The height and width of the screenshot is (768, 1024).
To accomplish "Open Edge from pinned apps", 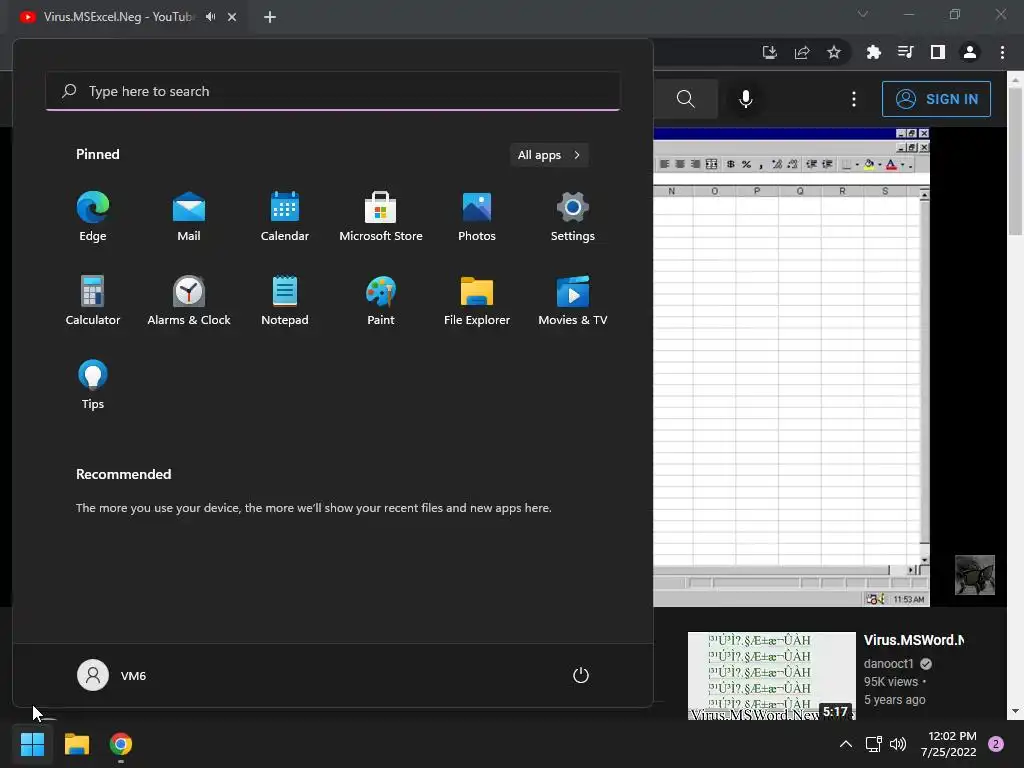I will tap(93, 217).
